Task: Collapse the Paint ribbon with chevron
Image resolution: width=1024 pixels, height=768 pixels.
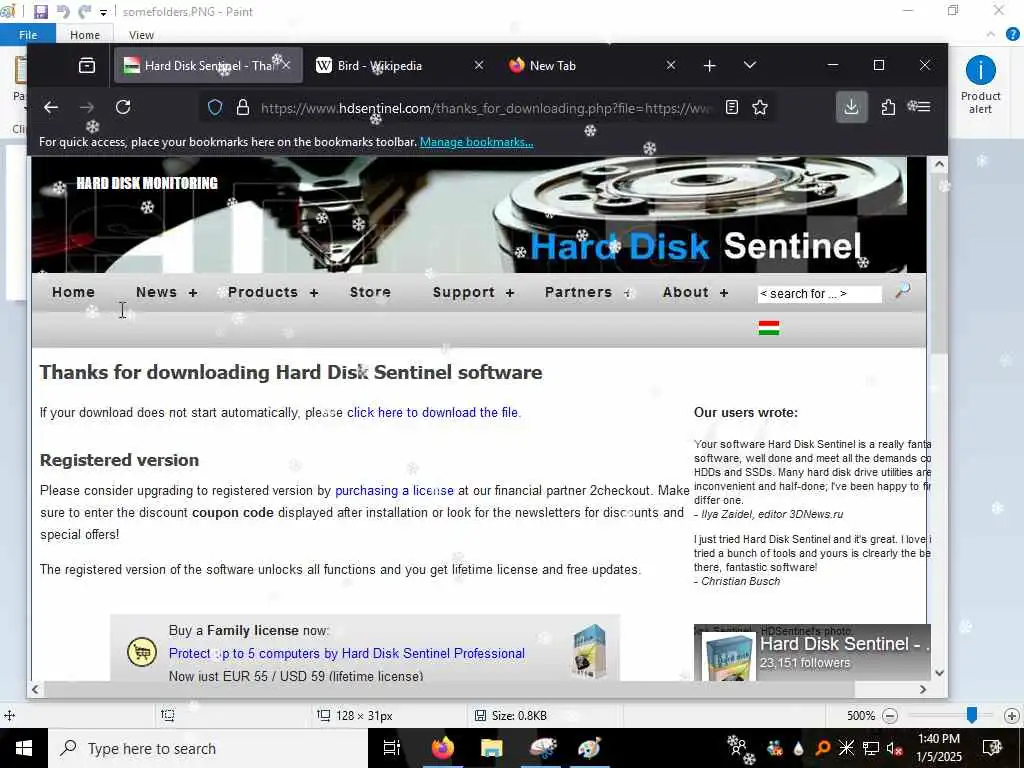Action: (x=991, y=35)
